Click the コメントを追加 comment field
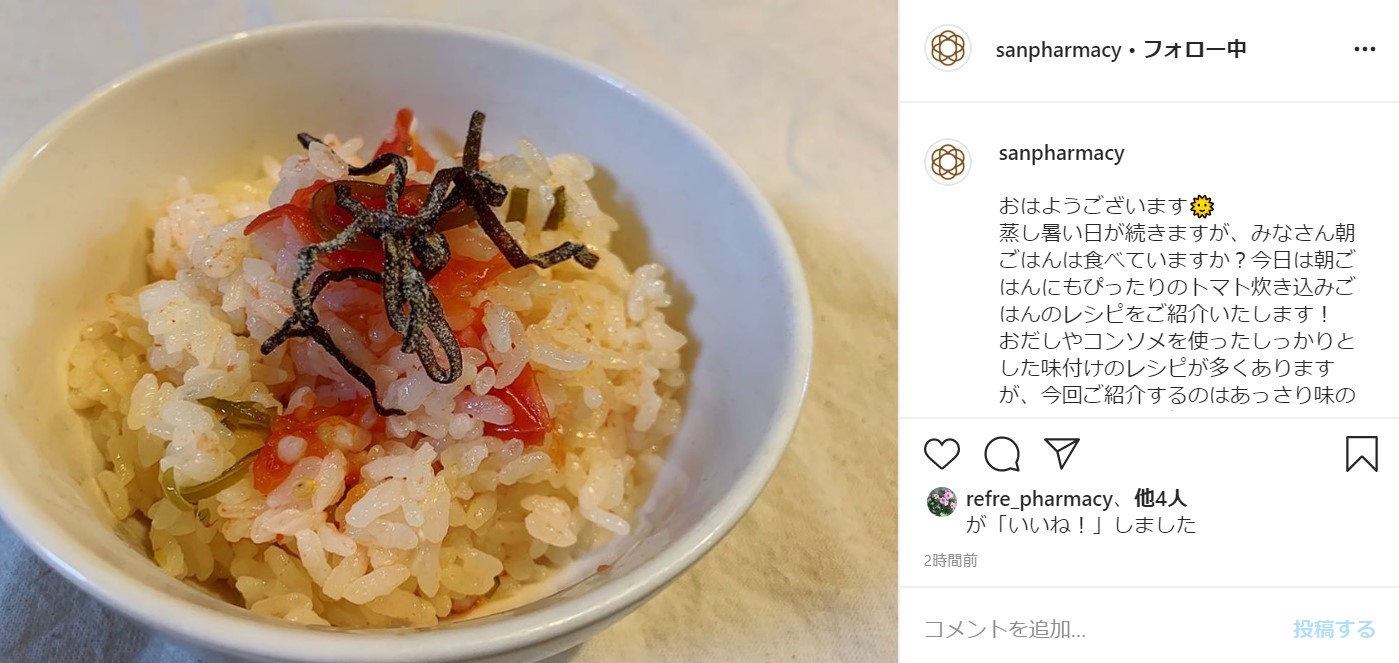The width and height of the screenshot is (1399, 663). coord(1098,629)
